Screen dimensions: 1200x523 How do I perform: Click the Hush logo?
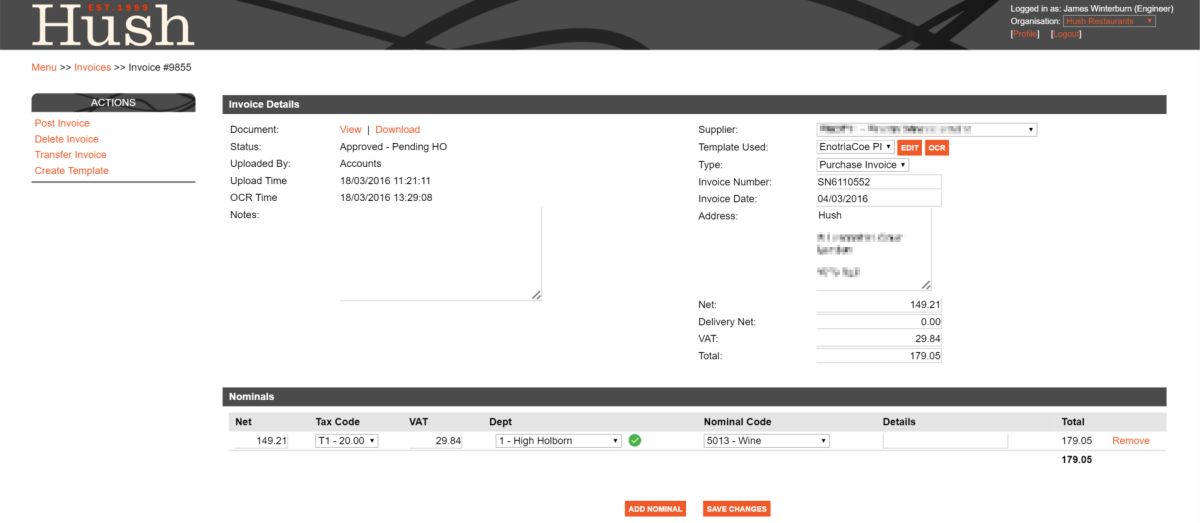click(112, 25)
